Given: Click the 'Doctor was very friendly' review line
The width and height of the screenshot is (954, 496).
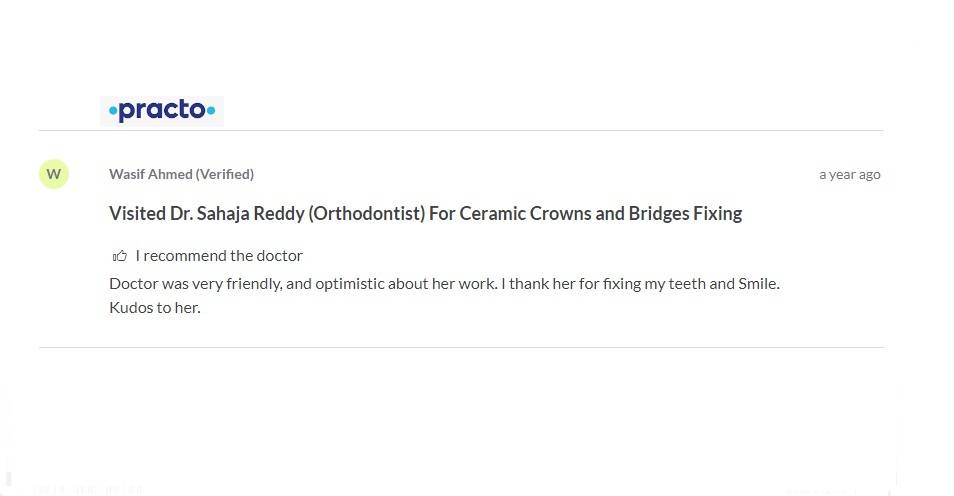Looking at the screenshot, I should [195, 283].
